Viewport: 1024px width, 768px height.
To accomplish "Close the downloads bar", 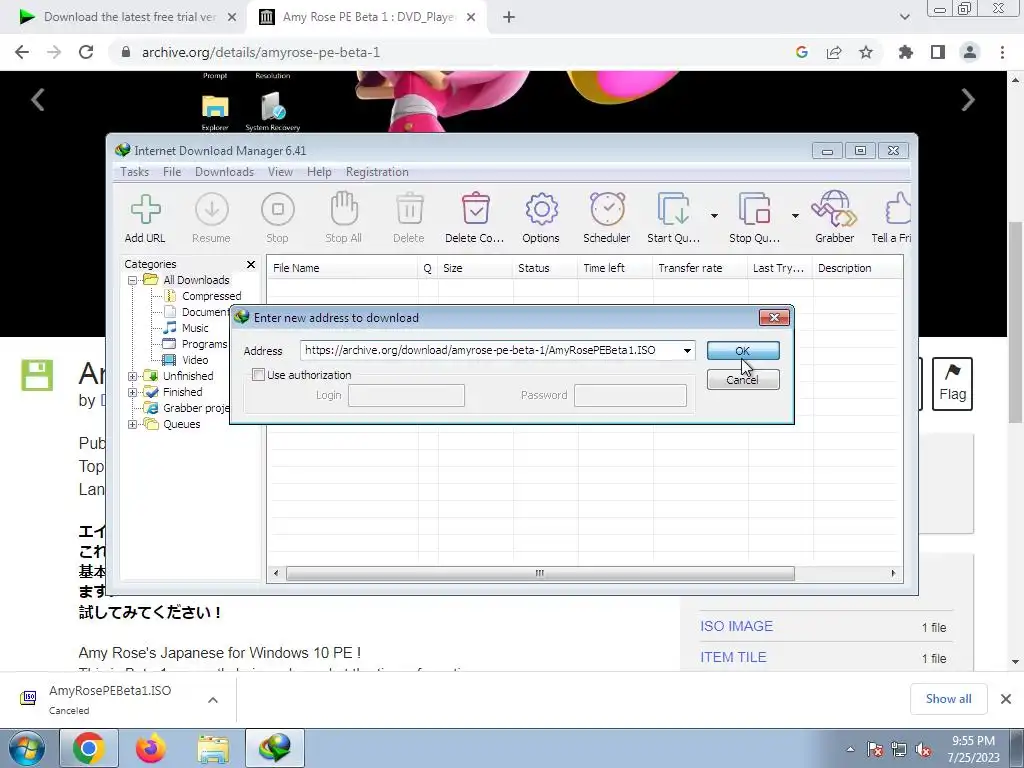I will (x=1006, y=699).
